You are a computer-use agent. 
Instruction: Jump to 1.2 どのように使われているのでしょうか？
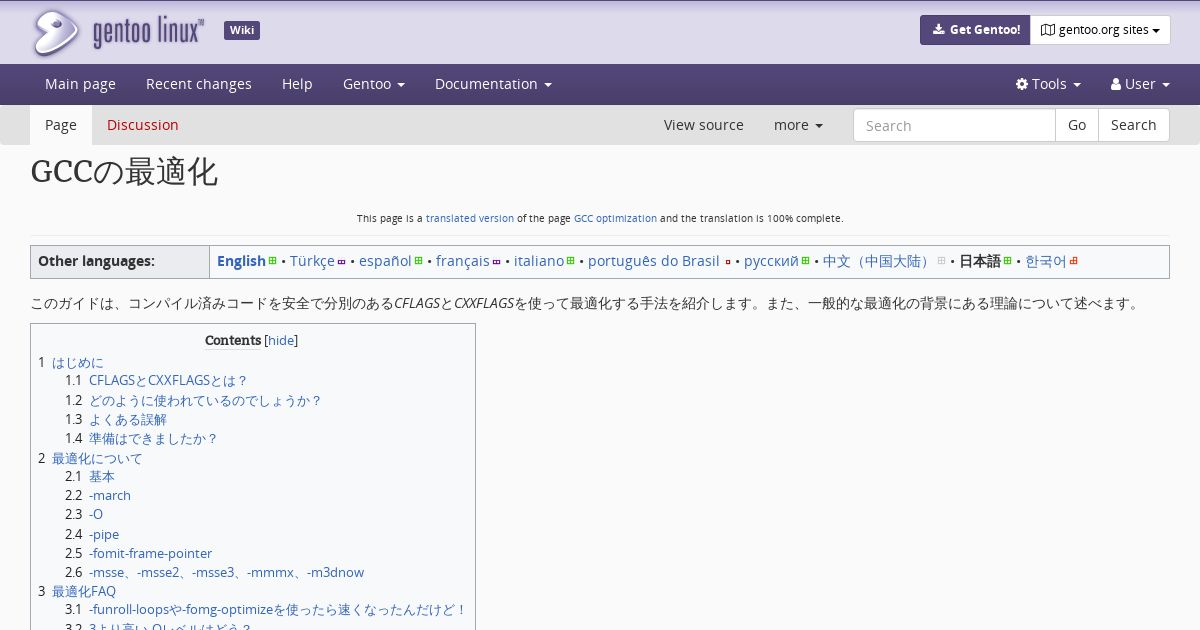pos(206,400)
